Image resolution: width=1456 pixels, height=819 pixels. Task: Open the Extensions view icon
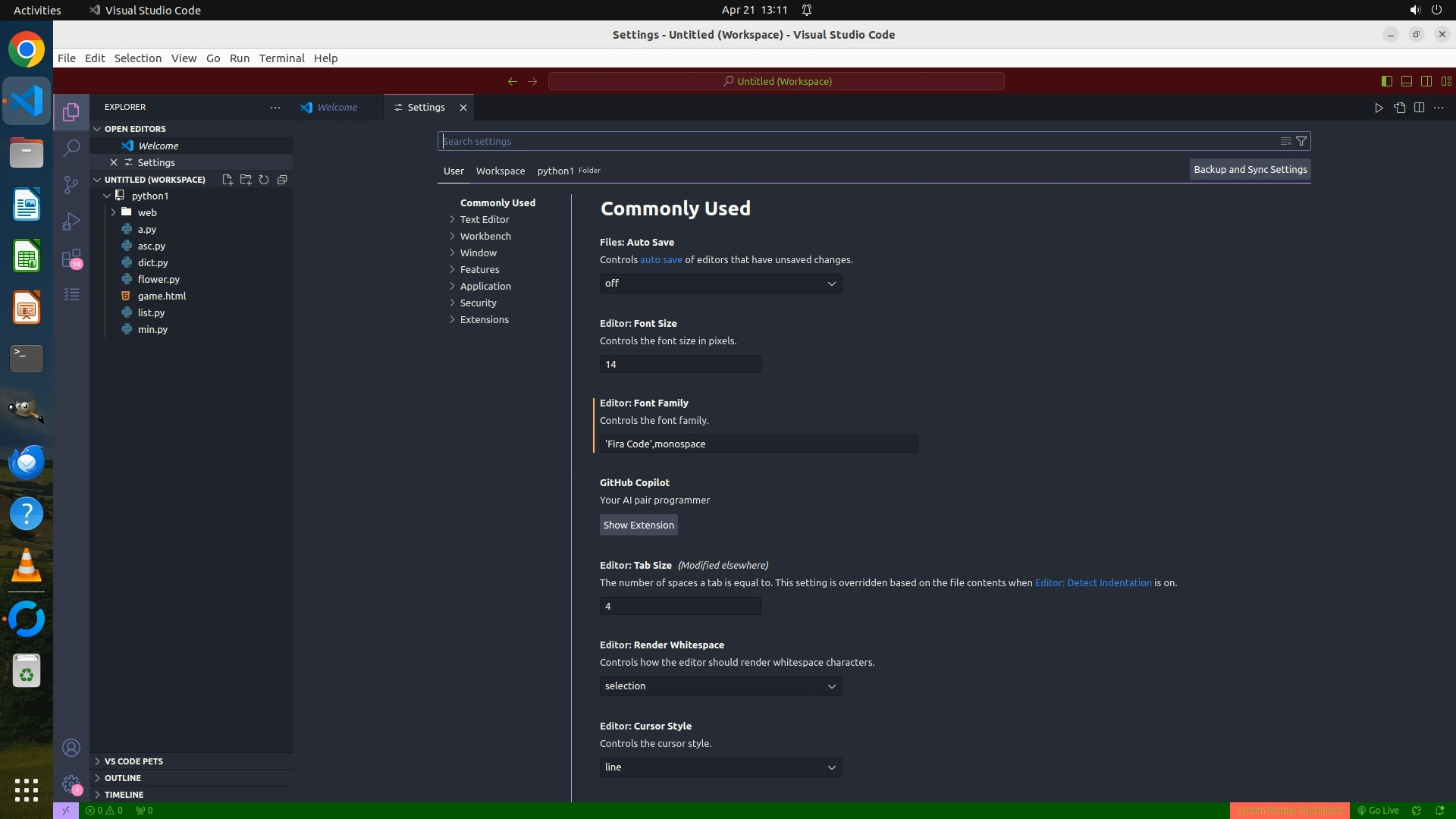click(71, 259)
